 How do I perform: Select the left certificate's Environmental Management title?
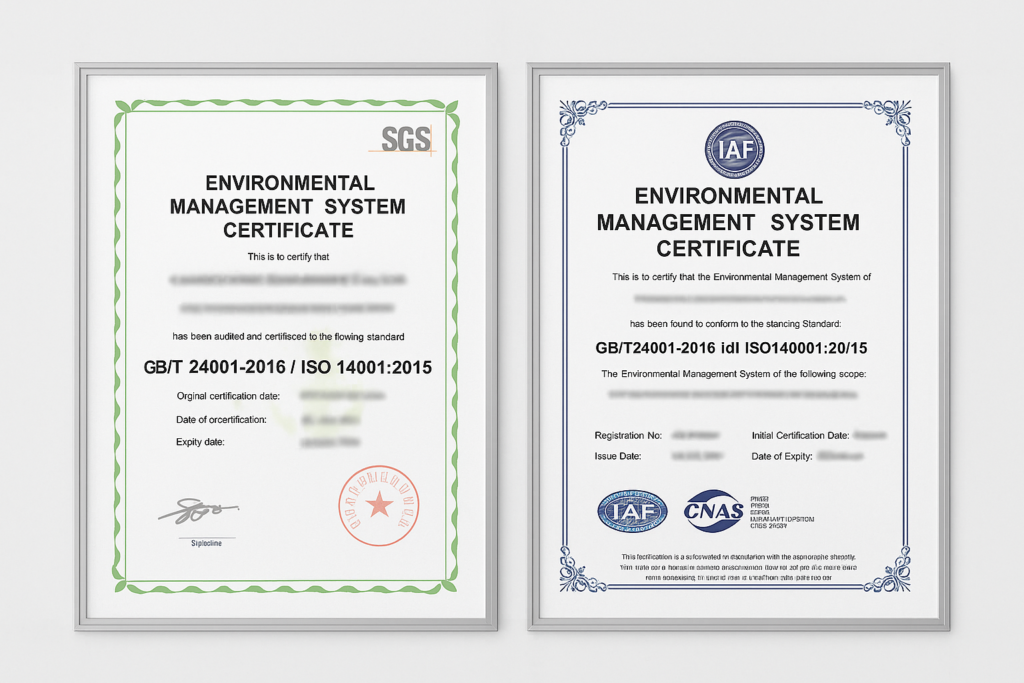[287, 207]
